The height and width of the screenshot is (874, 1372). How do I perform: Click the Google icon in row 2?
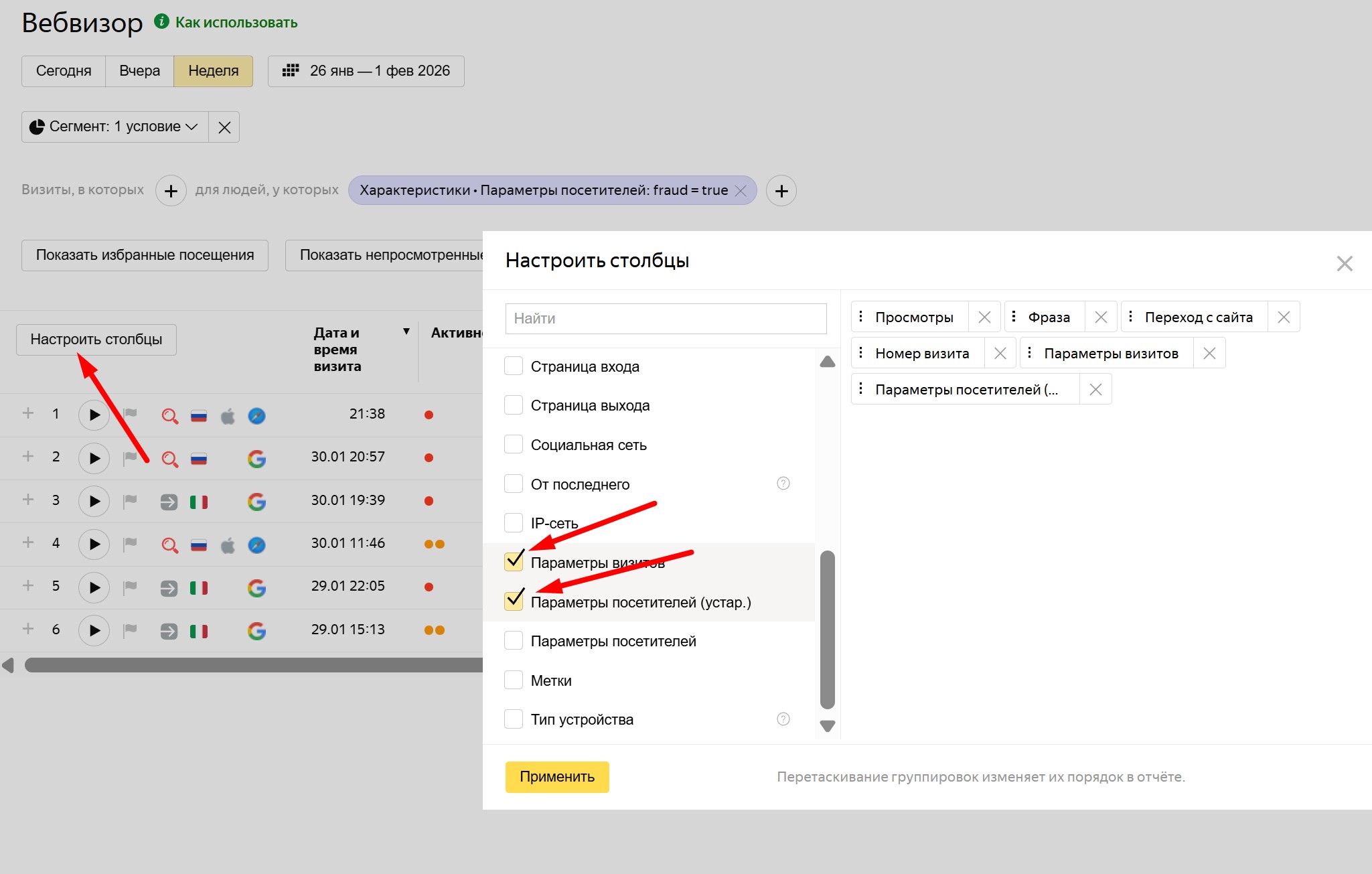(x=256, y=459)
